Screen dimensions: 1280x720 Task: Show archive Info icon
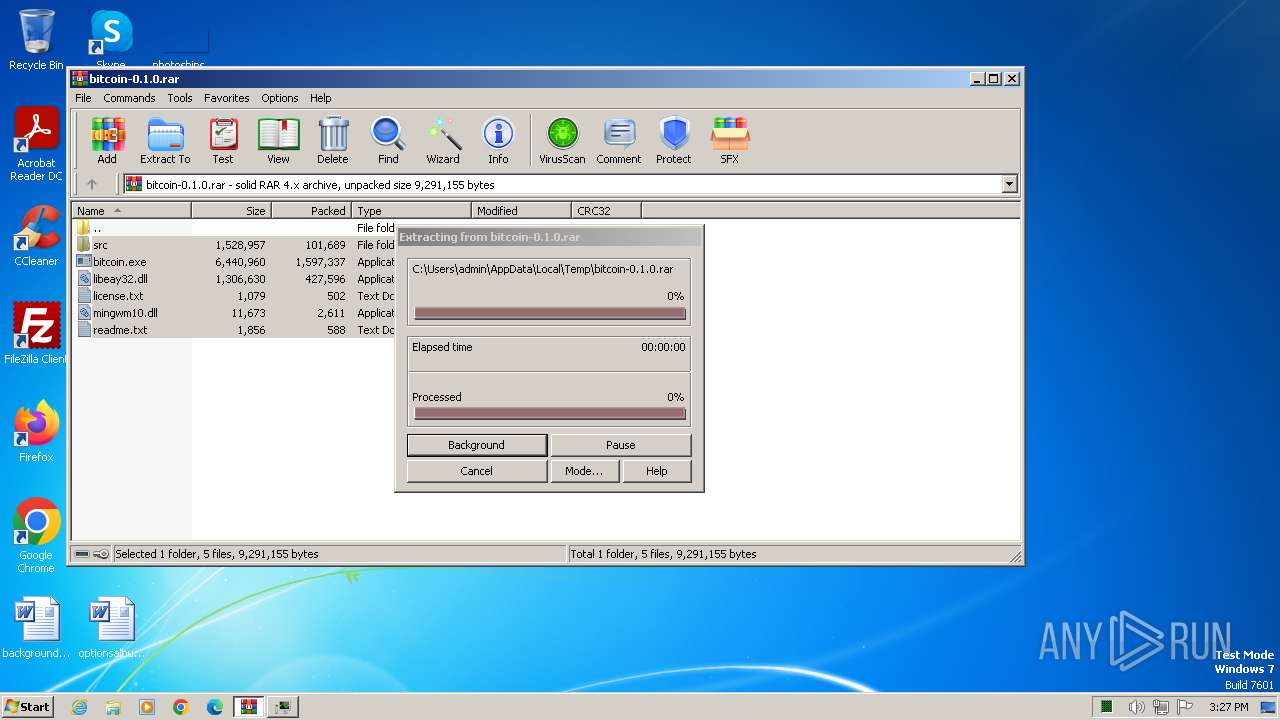pos(498,140)
